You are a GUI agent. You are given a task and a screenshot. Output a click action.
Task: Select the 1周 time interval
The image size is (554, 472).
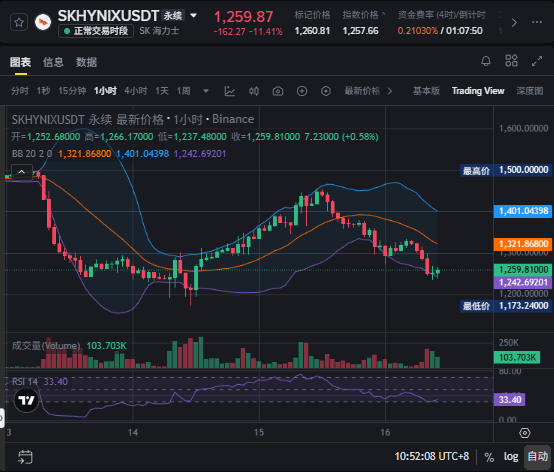click(184, 91)
